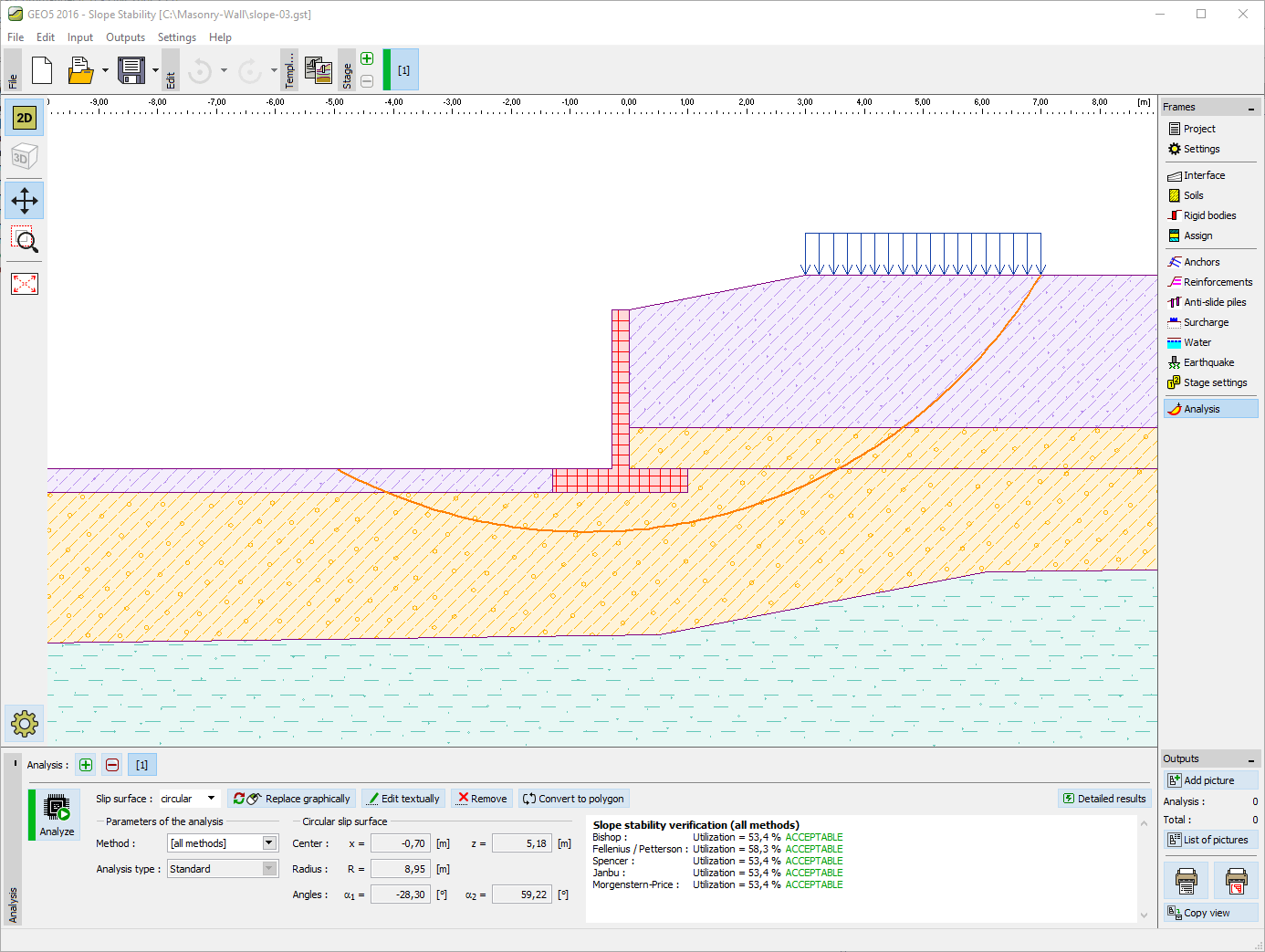Open the Input menu
This screenshot has height=952, width=1265.
pos(79,37)
